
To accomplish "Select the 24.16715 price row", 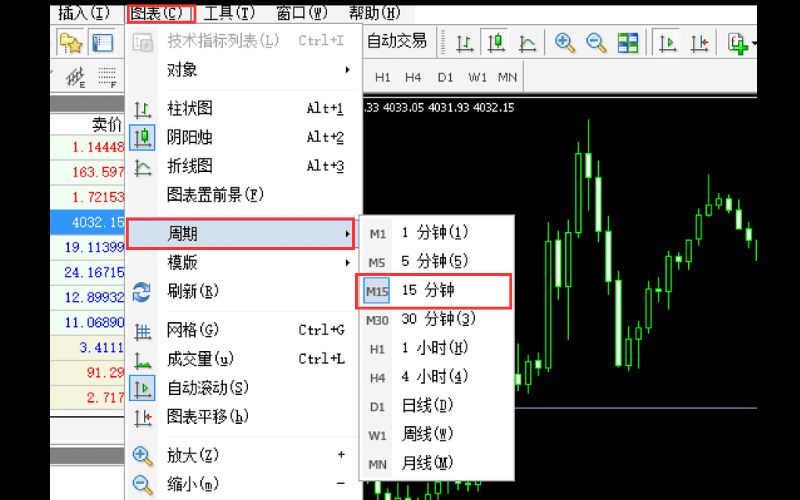I will [88, 272].
